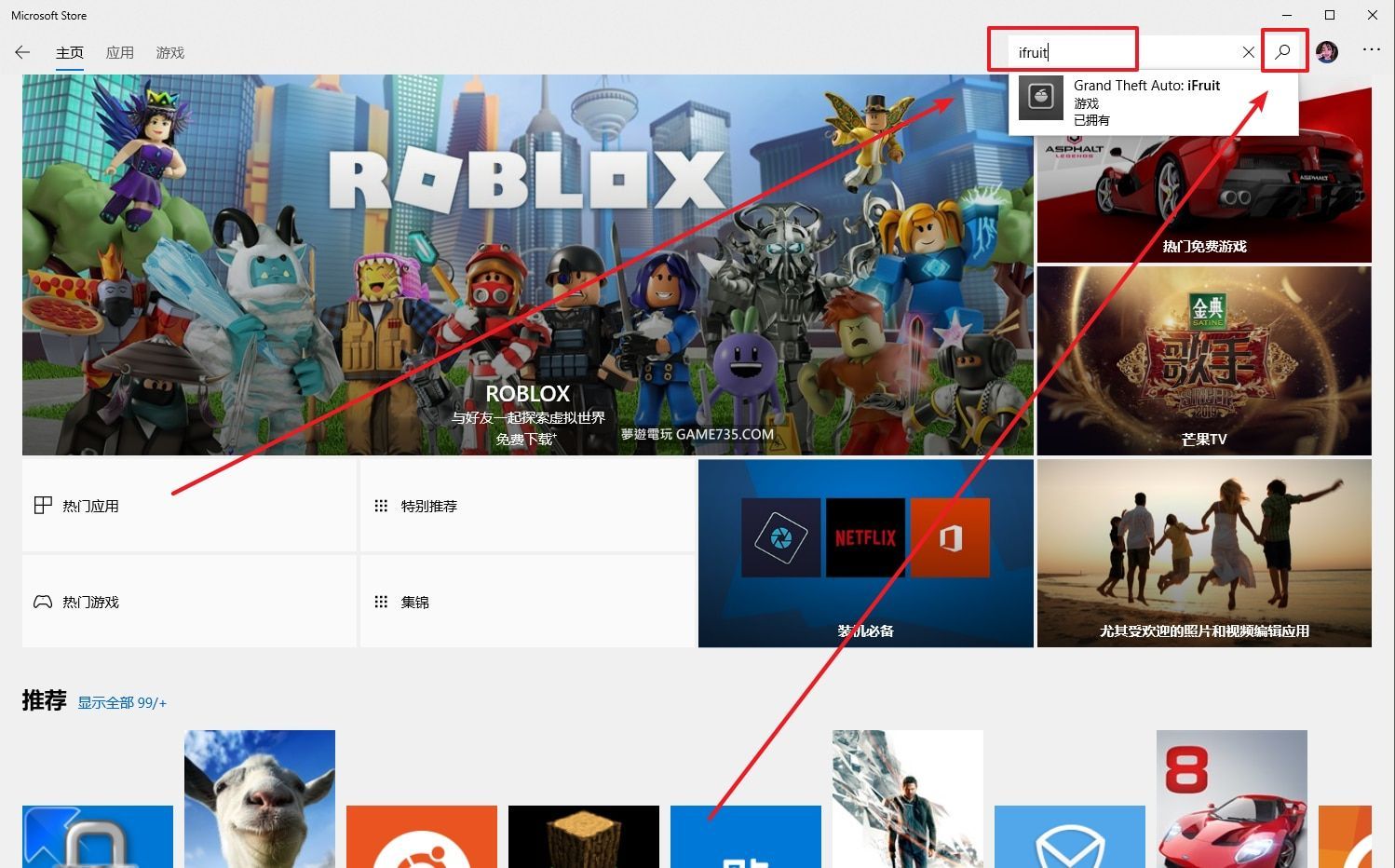
Task: Clear search text with the X icon
Action: tap(1248, 53)
